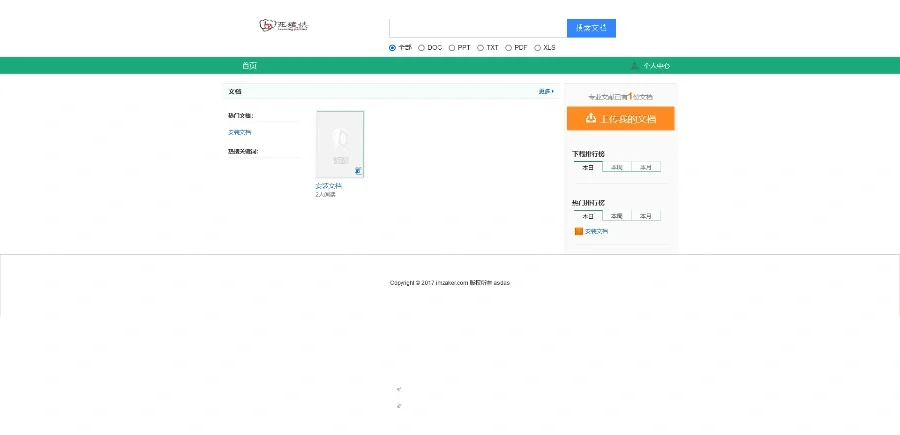The height and width of the screenshot is (435, 900).
Task: Switch to 本周 tab in the download ranking
Action: pyautogui.click(x=617, y=167)
